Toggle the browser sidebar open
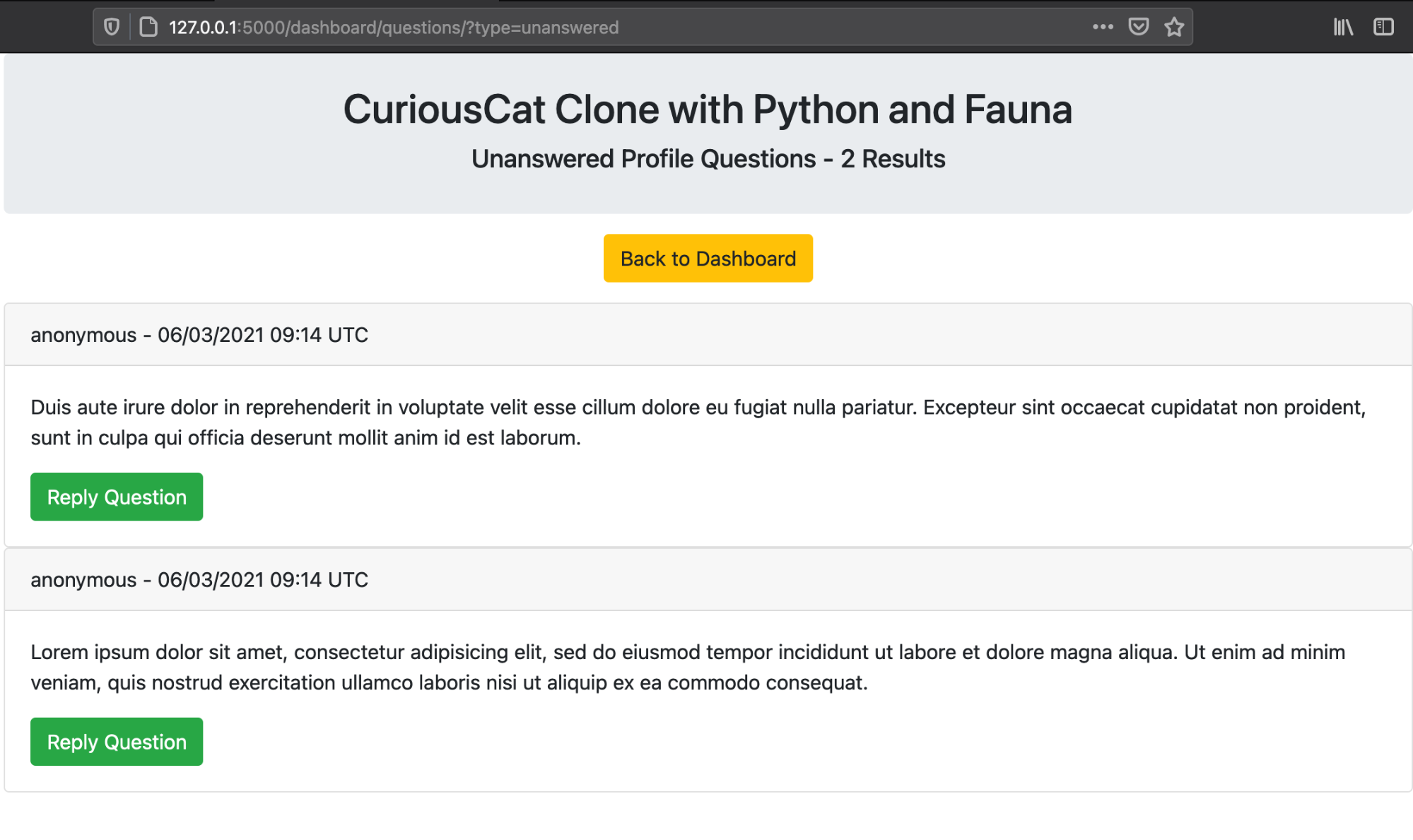The image size is (1413, 840). pos(1383,27)
